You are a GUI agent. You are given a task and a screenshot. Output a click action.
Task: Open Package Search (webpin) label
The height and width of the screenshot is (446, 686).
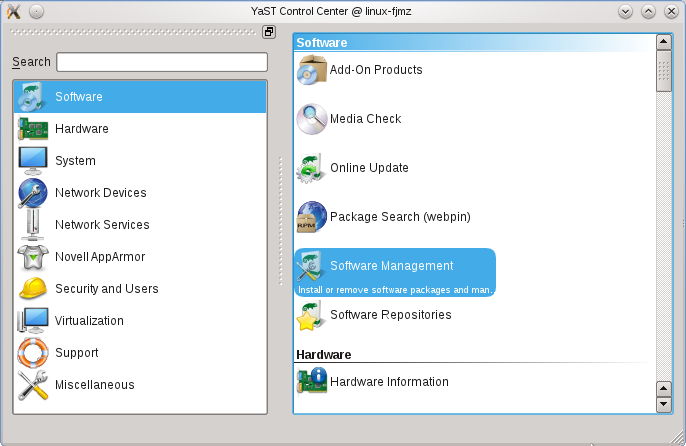pos(400,217)
